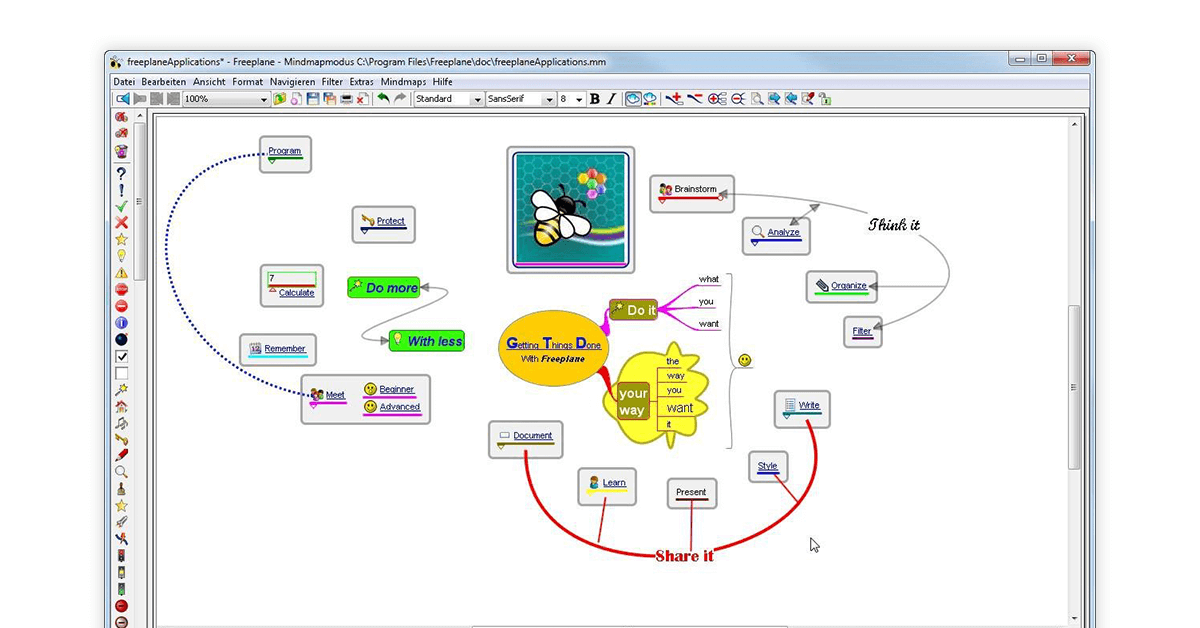The image size is (1200, 628).
Task: Click the Zoom in red plus icon
Action: click(x=717, y=99)
